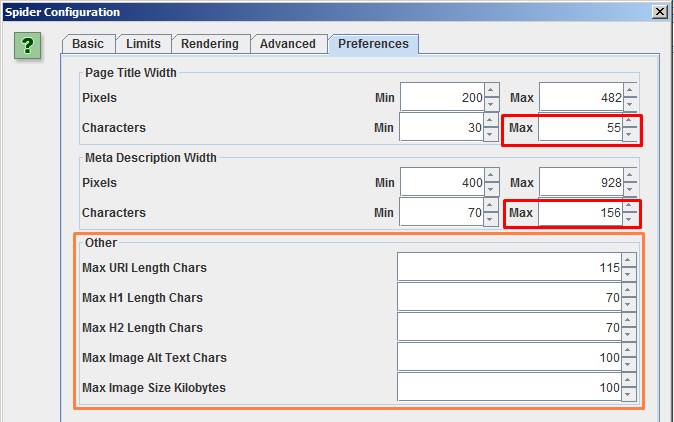Increase Max H2 Length Chars value
Image resolution: width=674 pixels, height=422 pixels.
tap(628, 320)
